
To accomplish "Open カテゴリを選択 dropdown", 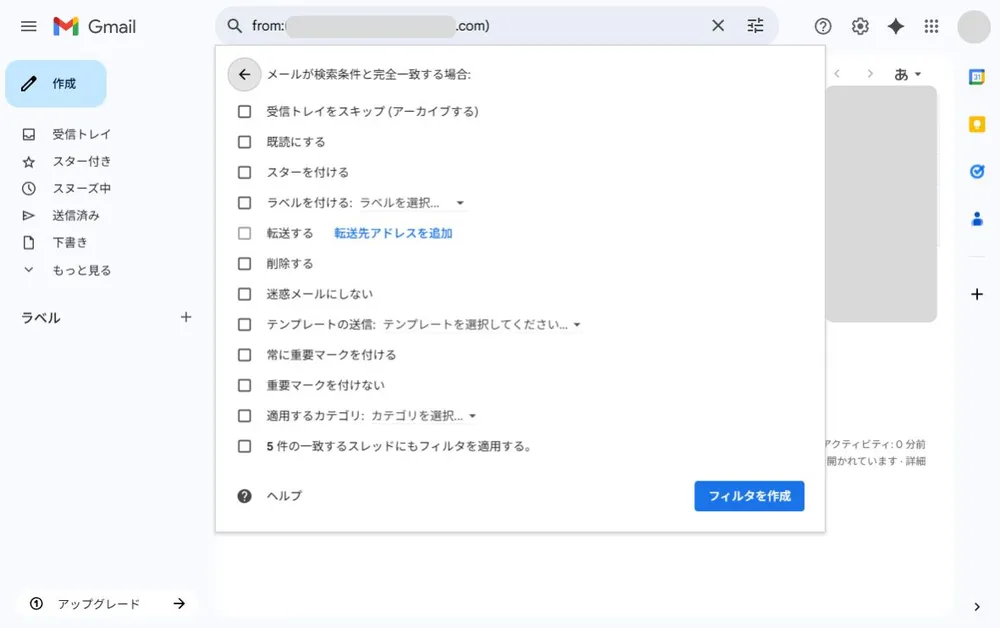I will (423, 416).
